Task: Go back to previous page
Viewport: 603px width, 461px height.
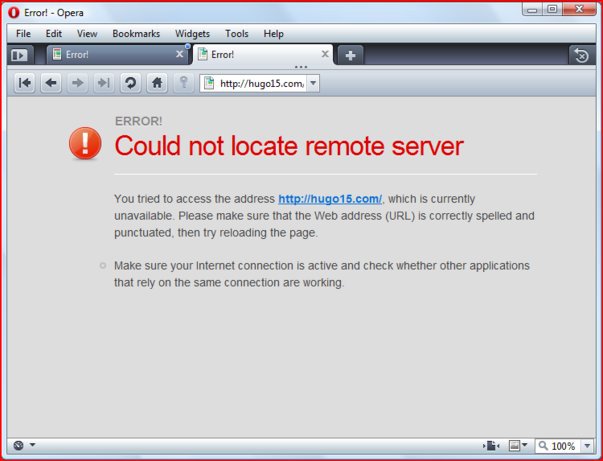Action: point(51,83)
